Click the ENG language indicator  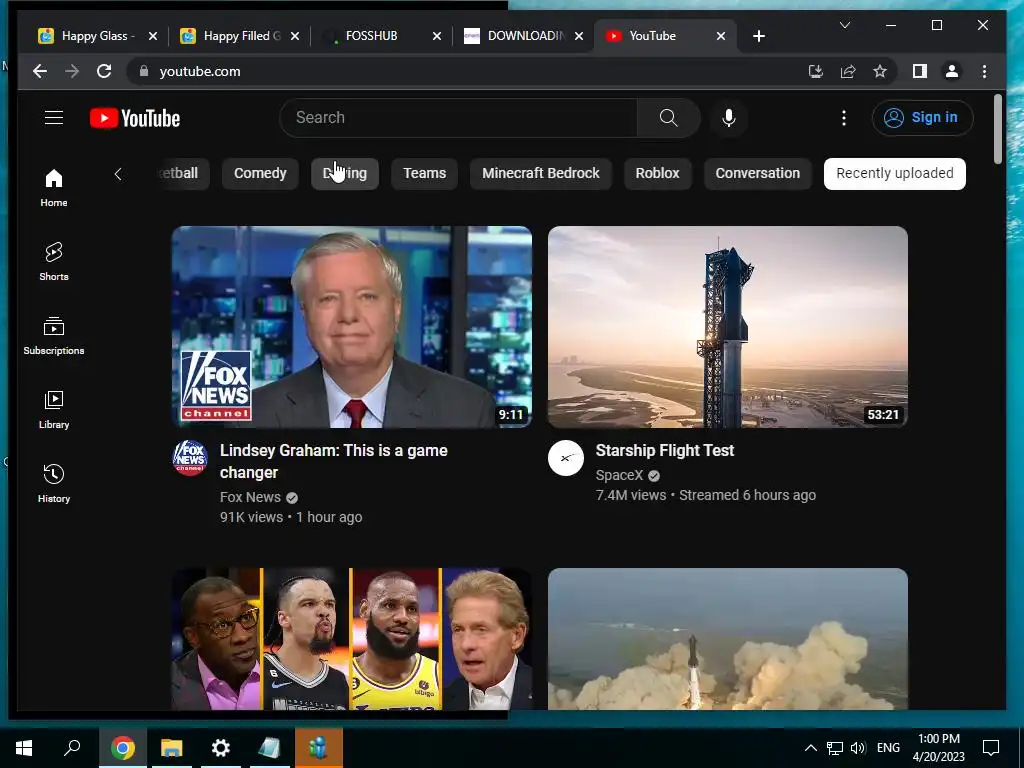click(888, 748)
